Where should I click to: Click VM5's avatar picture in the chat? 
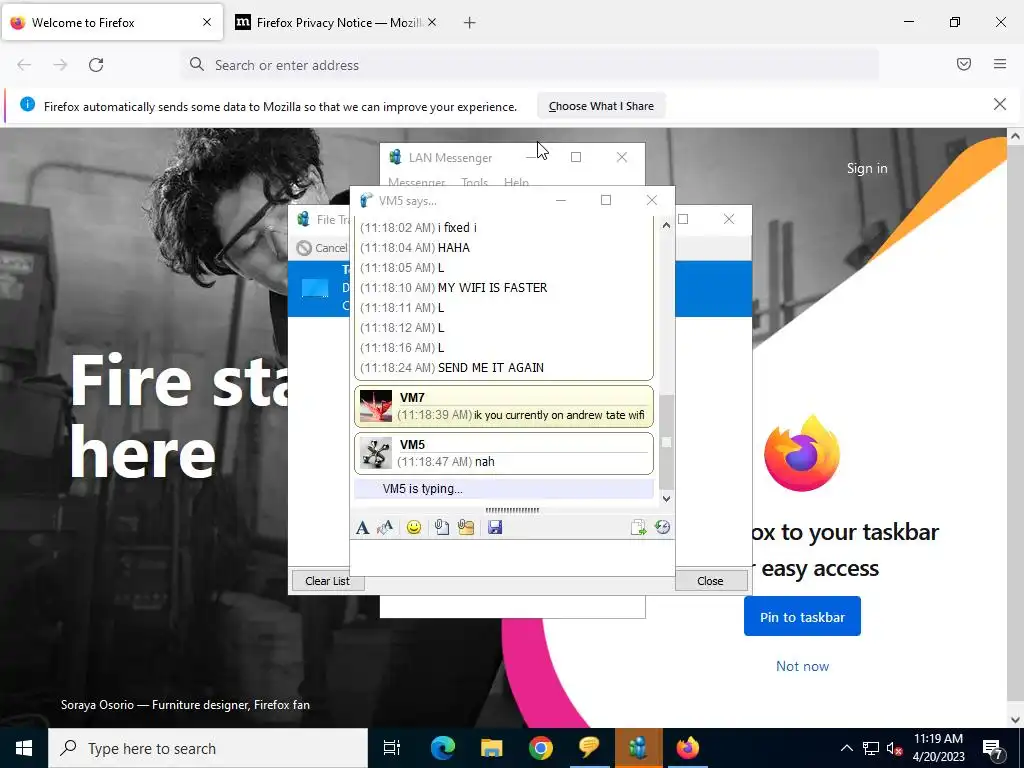pos(376,453)
